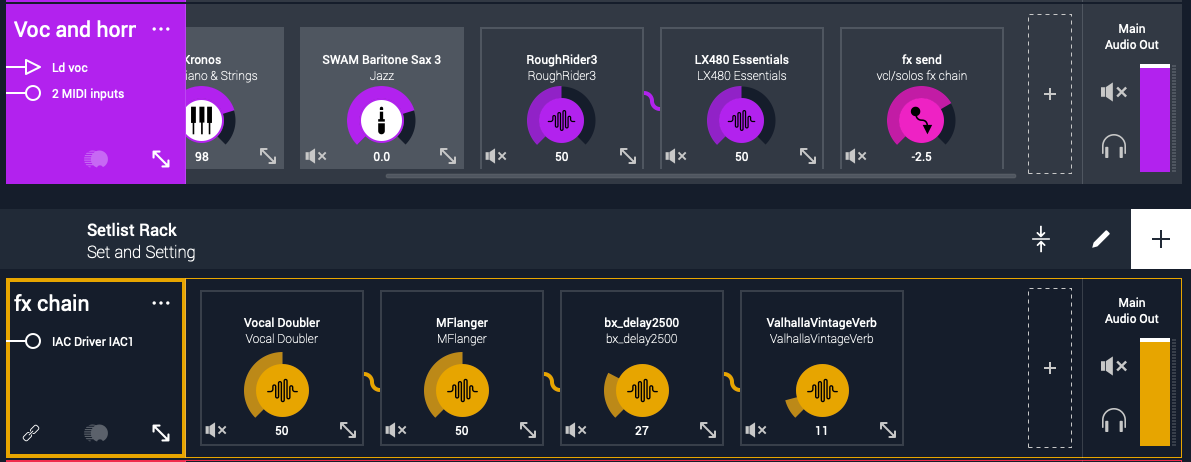The height and width of the screenshot is (462, 1191).
Task: Click the Setlist Rack title
Action: pos(131,230)
